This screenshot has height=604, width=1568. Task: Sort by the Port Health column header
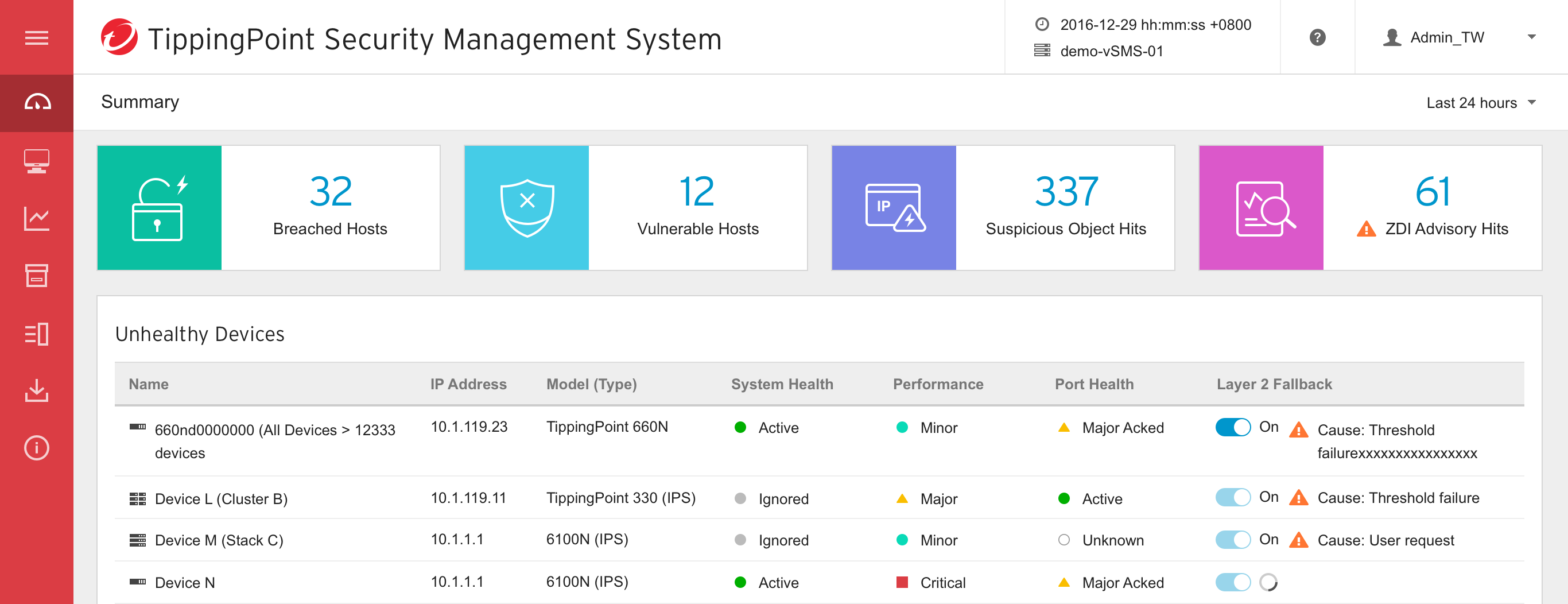point(1094,384)
